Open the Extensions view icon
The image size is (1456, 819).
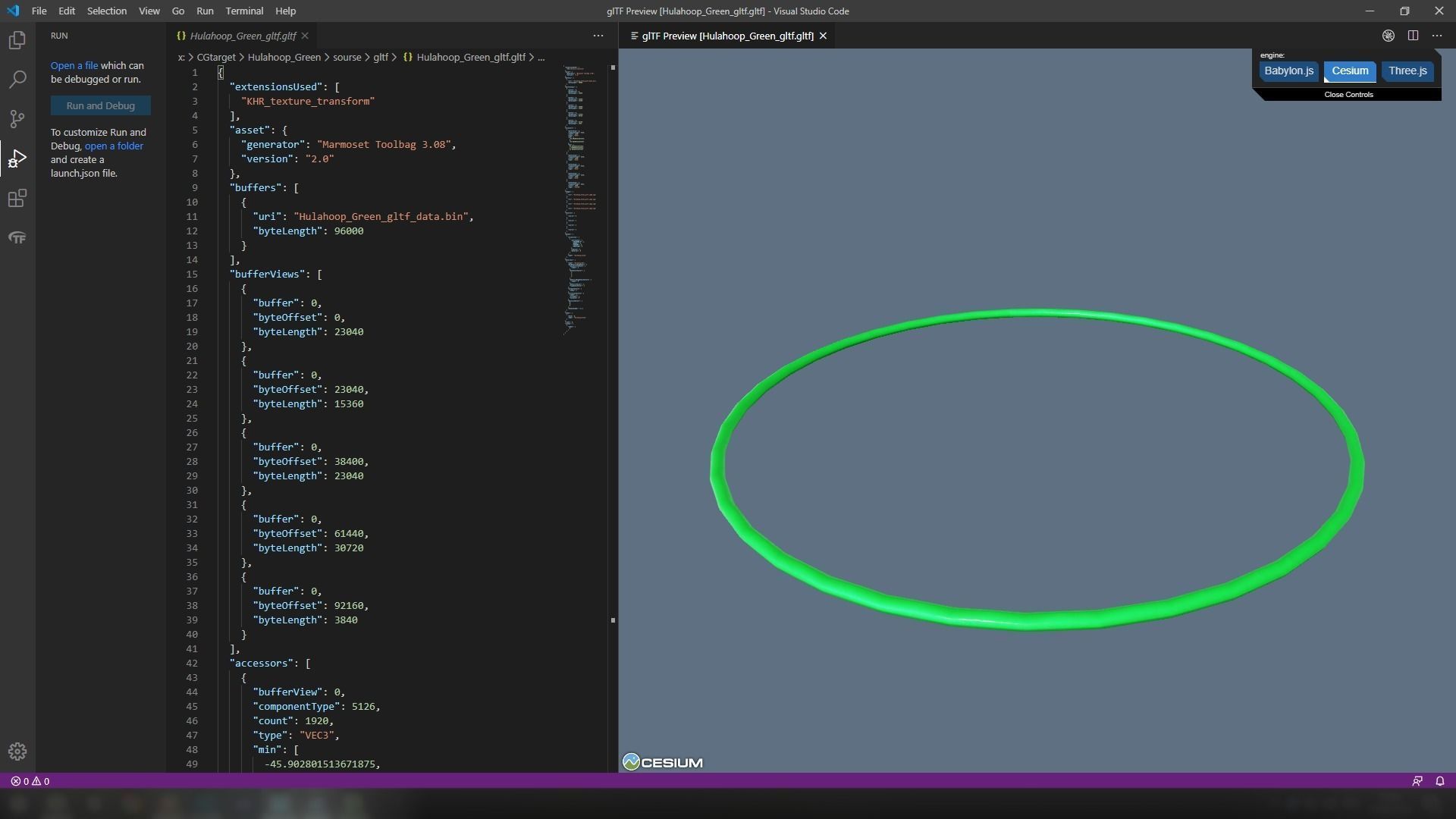click(x=17, y=199)
